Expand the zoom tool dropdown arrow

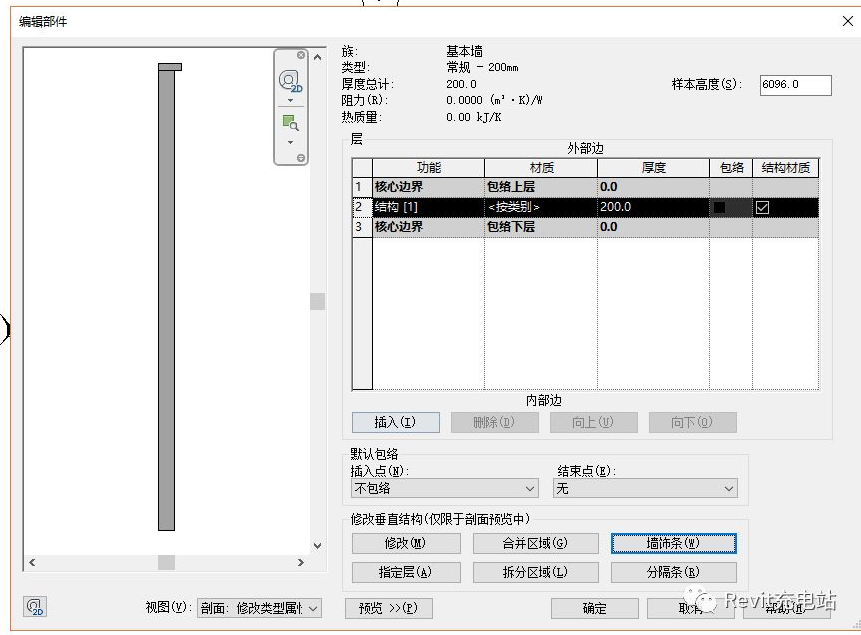[x=290, y=142]
